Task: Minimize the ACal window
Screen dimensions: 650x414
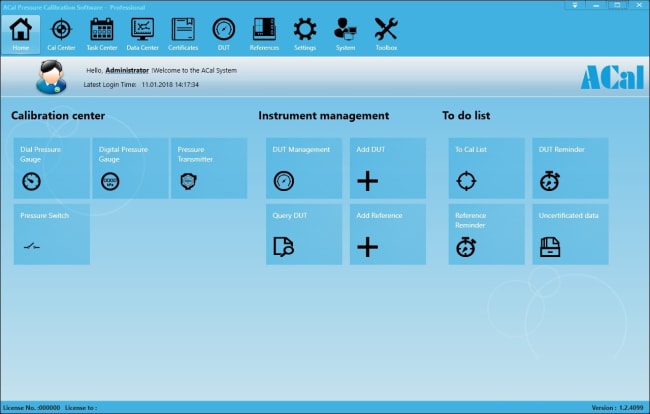Action: click(x=596, y=5)
